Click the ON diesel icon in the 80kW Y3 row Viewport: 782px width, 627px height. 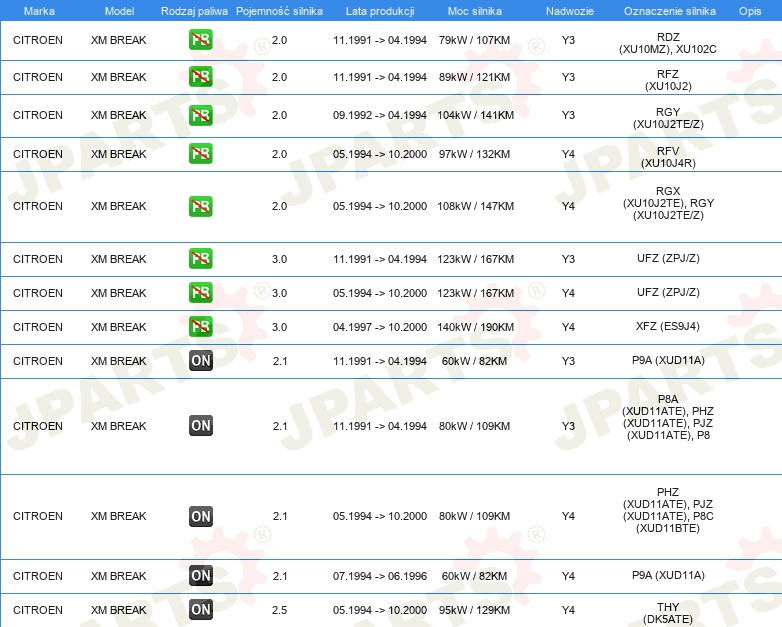[x=200, y=425]
